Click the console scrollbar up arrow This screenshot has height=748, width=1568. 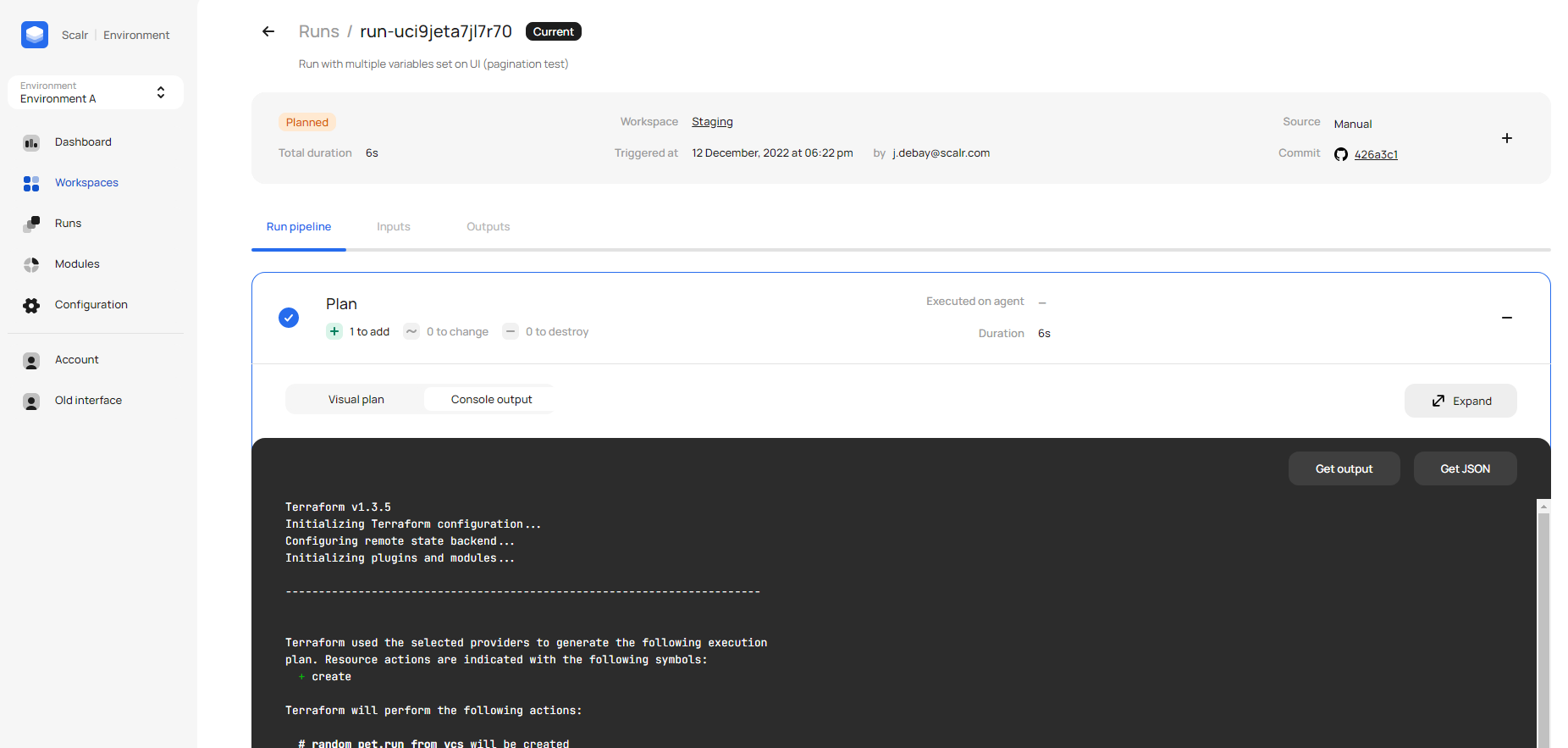[1543, 507]
